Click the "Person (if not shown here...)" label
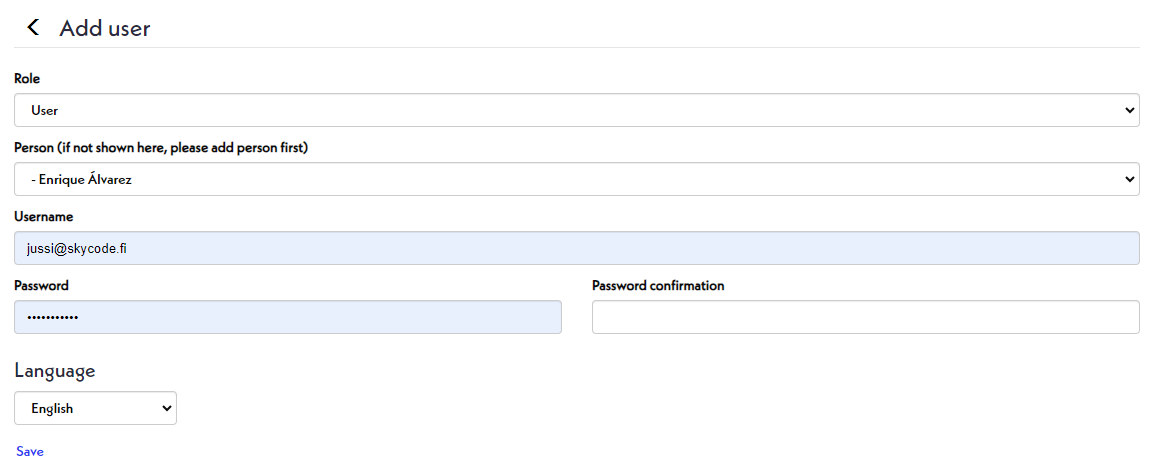The height and width of the screenshot is (471, 1155). point(161,148)
